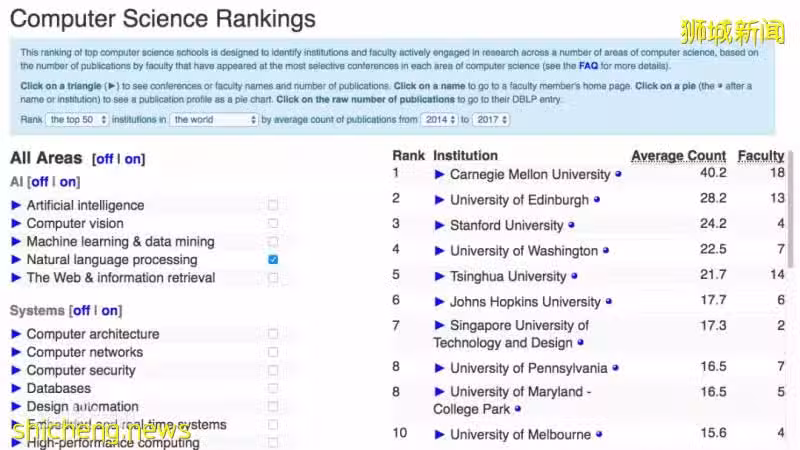Viewport: 800px width, 450px height.
Task: Open pie chart for University of Edinburgh
Action: pos(596,200)
